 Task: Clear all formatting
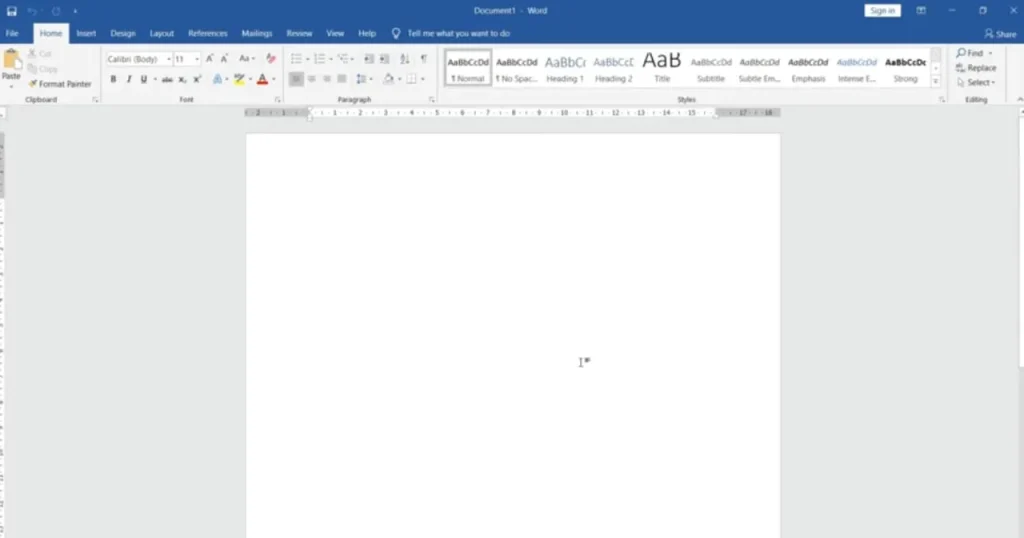pos(271,59)
